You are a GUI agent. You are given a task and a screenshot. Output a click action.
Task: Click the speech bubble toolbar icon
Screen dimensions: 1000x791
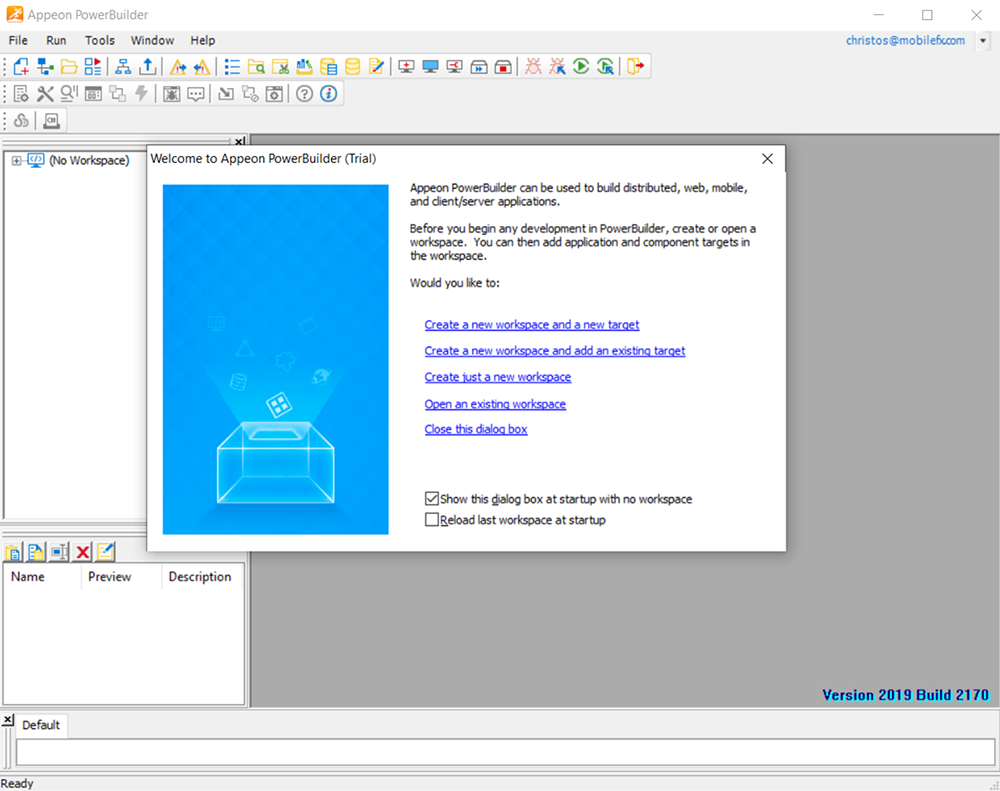point(196,94)
